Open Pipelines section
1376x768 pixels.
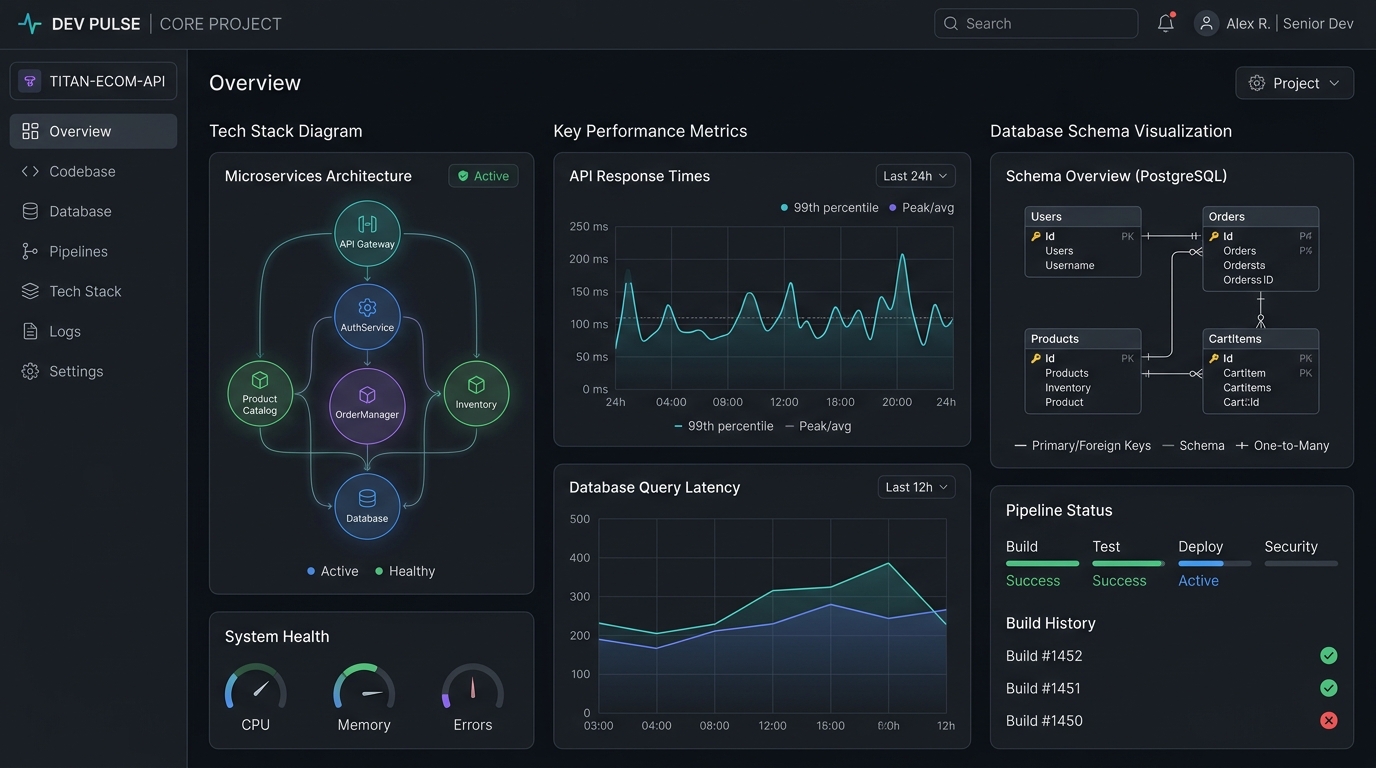click(93, 251)
